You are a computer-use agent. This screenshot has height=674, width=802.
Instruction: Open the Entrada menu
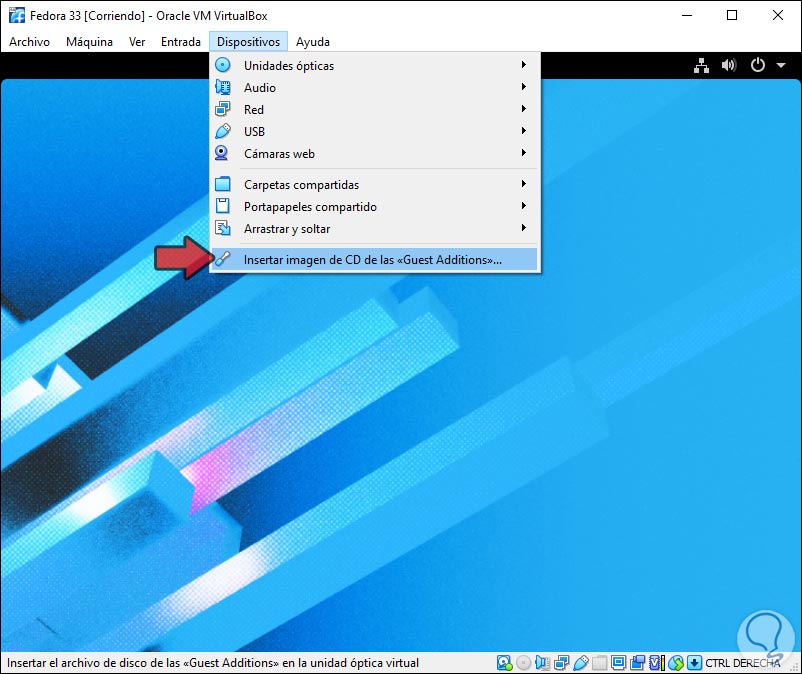(x=181, y=42)
